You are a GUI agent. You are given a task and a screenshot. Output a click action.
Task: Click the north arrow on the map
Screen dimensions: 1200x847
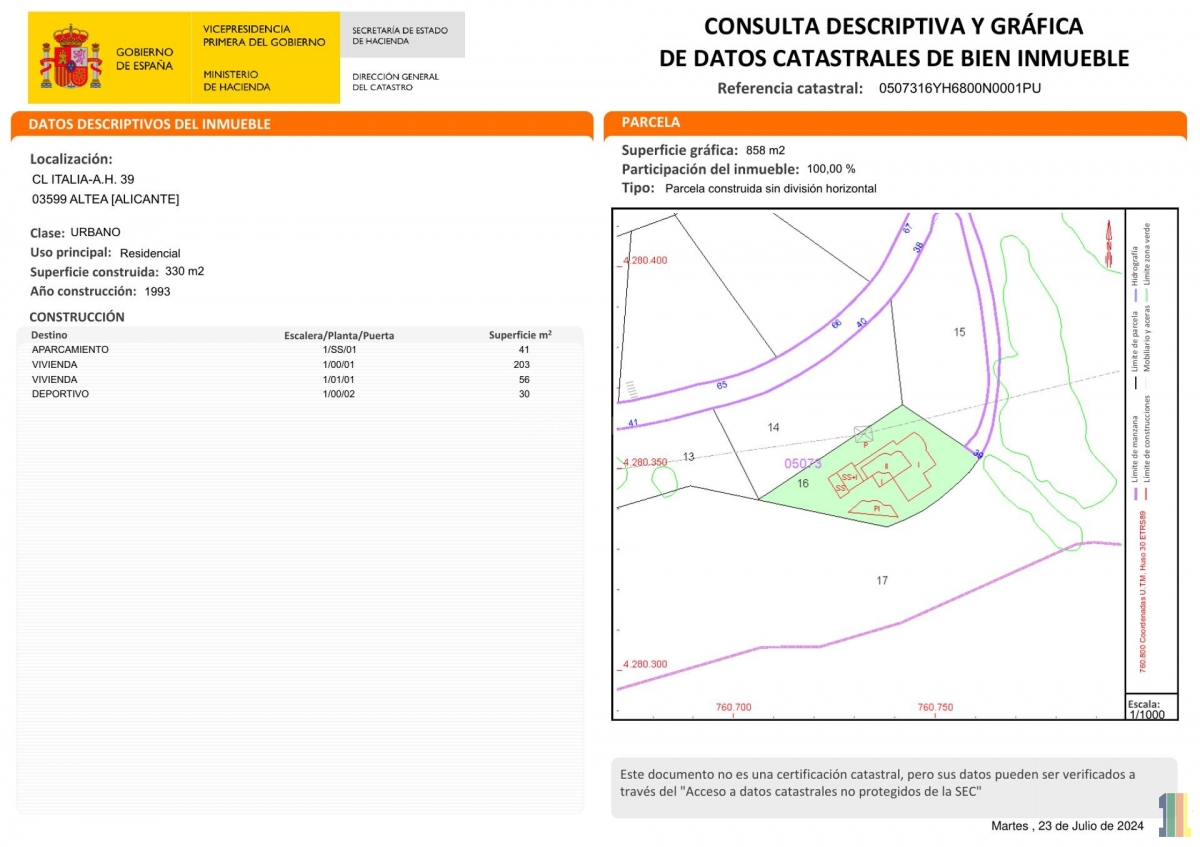click(1109, 242)
